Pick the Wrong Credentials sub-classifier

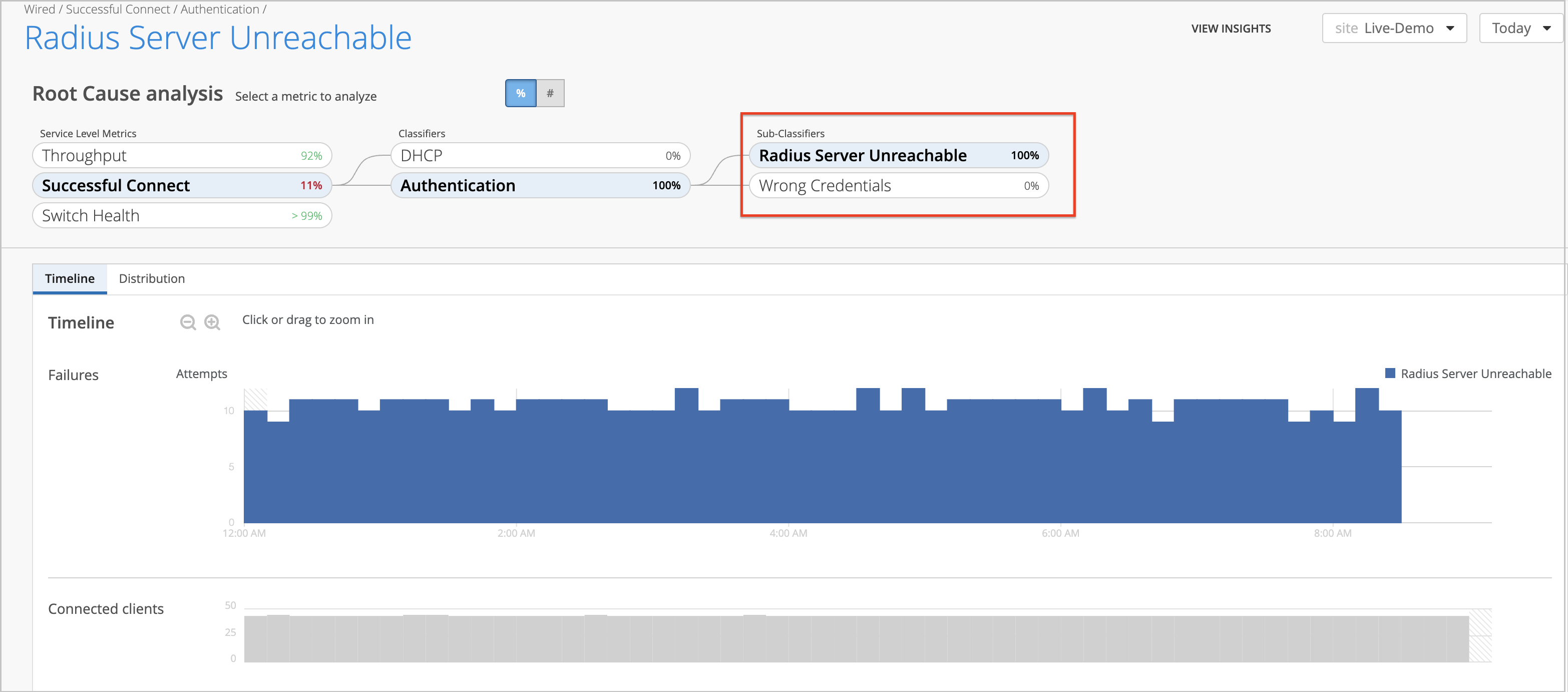pyautogui.click(x=899, y=186)
